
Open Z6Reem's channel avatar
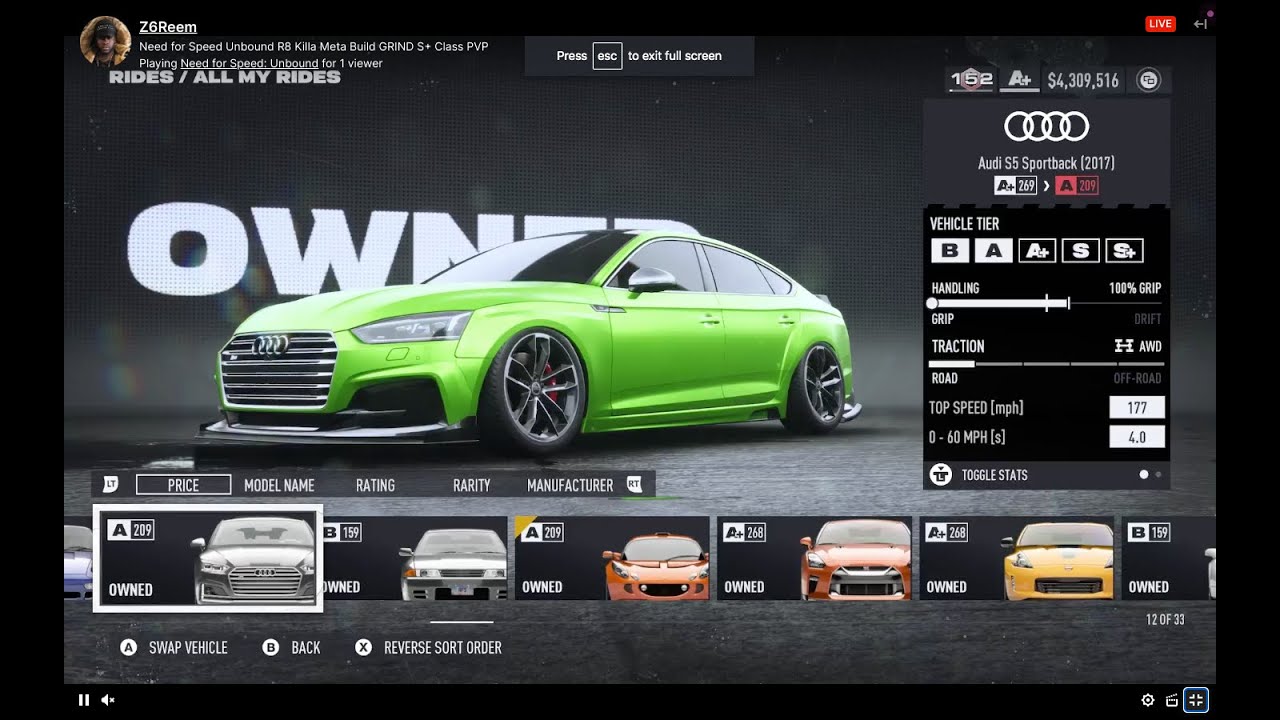(x=105, y=42)
